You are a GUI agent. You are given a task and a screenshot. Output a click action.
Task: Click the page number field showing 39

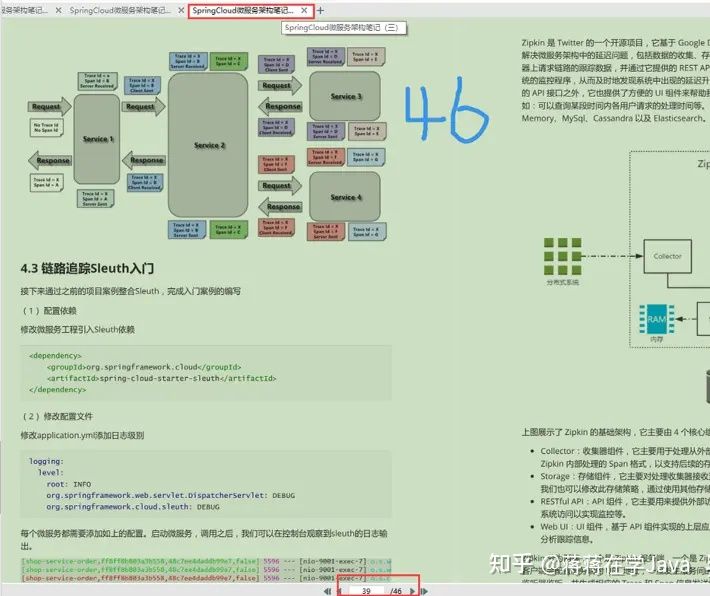pos(366,591)
